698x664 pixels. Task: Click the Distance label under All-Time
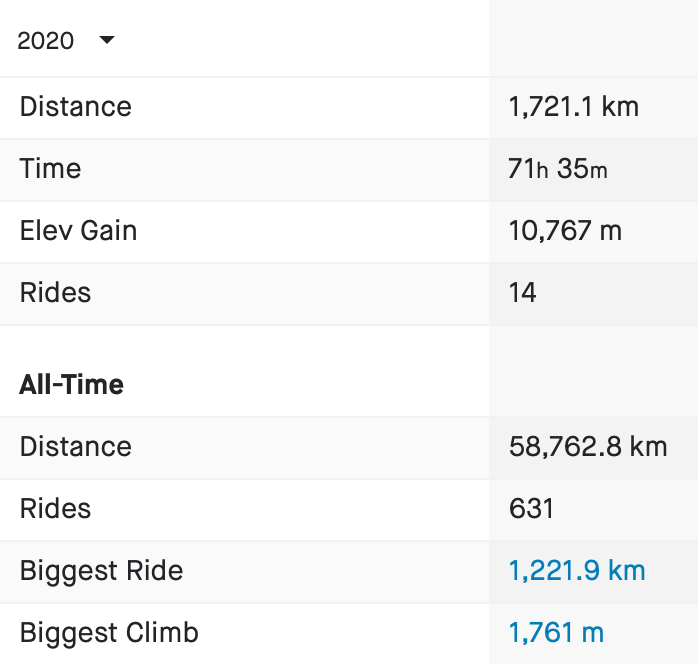click(x=75, y=447)
